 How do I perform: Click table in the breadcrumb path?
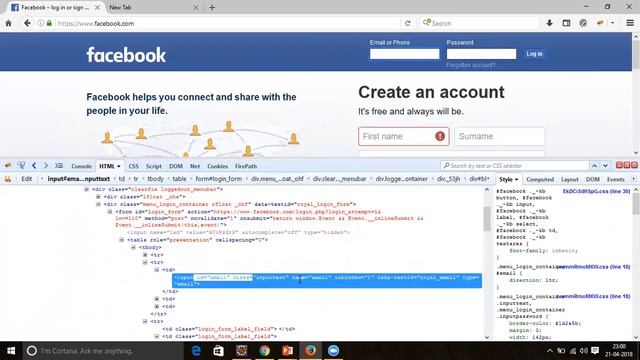pyautogui.click(x=179, y=179)
